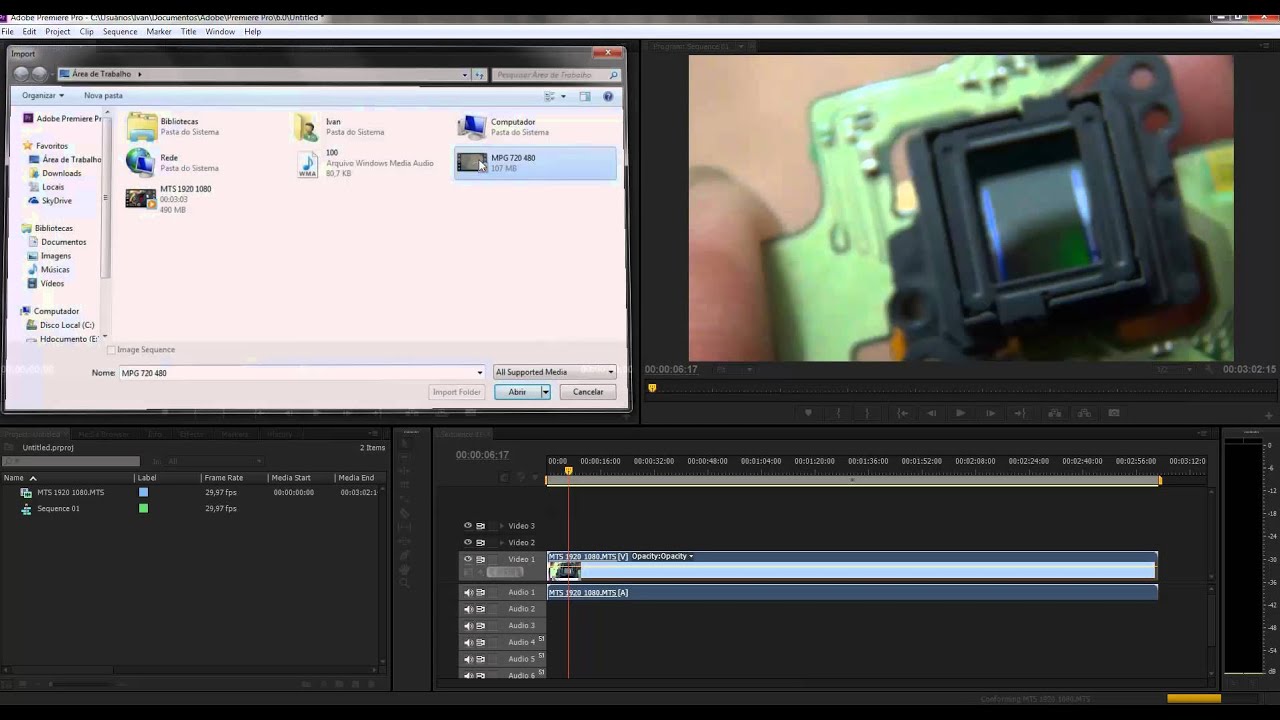Image resolution: width=1280 pixels, height=720 pixels.
Task: Click the Cancelar button
Action: click(x=588, y=392)
